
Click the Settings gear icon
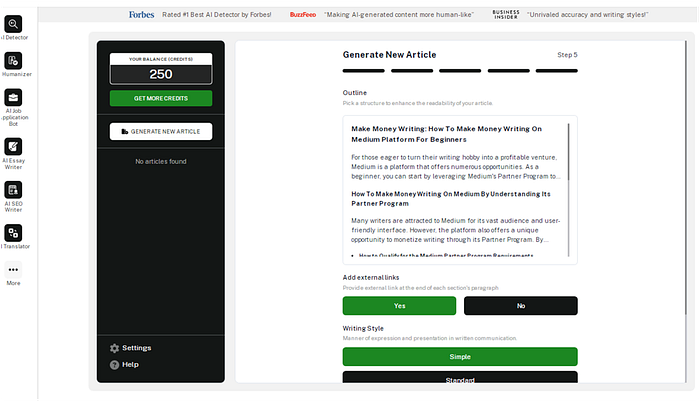tap(114, 348)
